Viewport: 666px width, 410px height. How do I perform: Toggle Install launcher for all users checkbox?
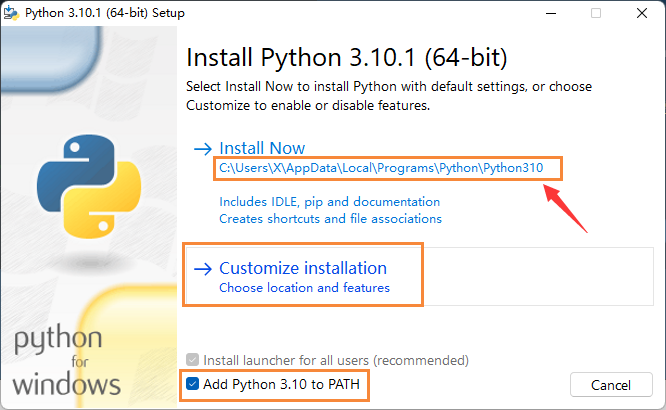[192, 360]
